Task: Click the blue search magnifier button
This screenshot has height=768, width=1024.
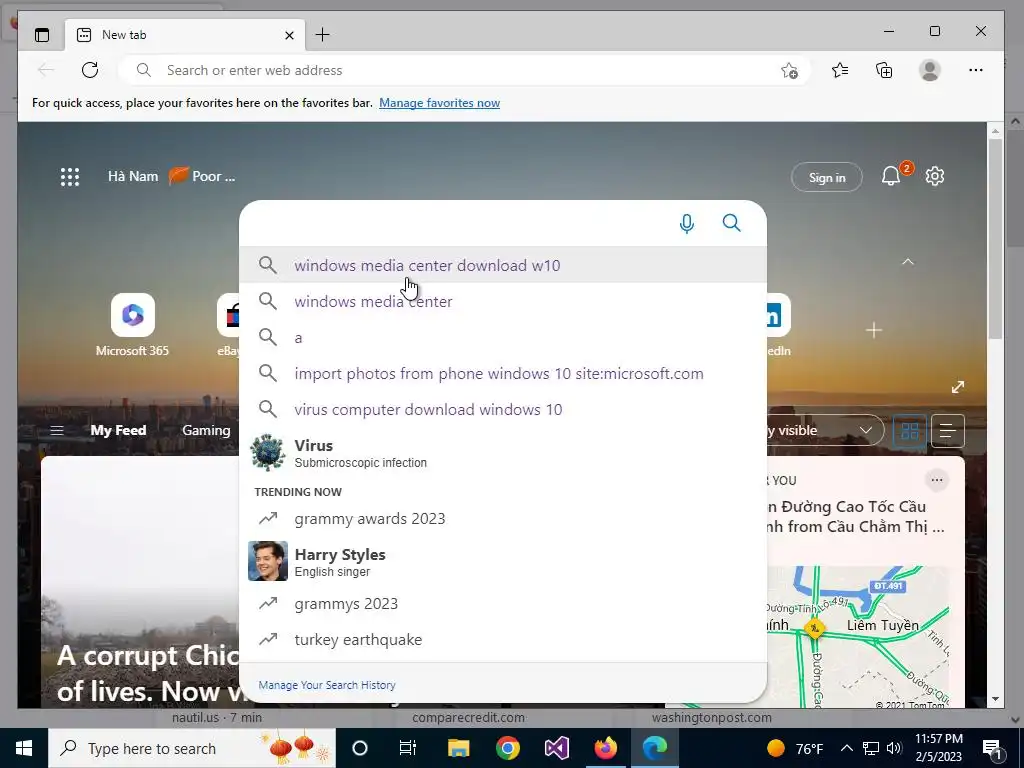Action: [731, 223]
